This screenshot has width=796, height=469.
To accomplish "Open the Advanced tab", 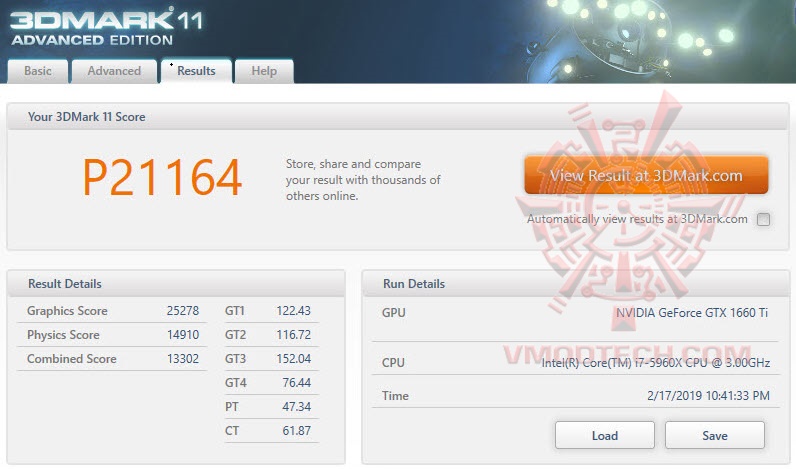I will (114, 71).
